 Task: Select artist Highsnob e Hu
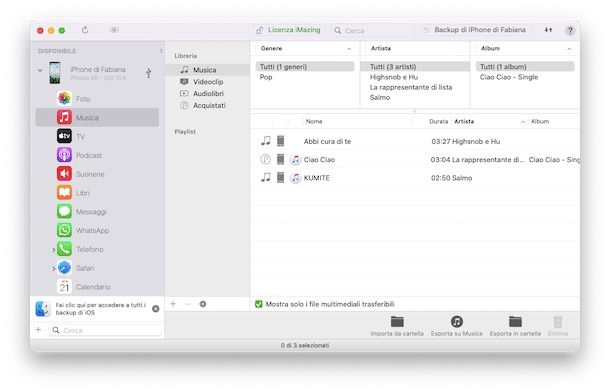tap(415, 77)
